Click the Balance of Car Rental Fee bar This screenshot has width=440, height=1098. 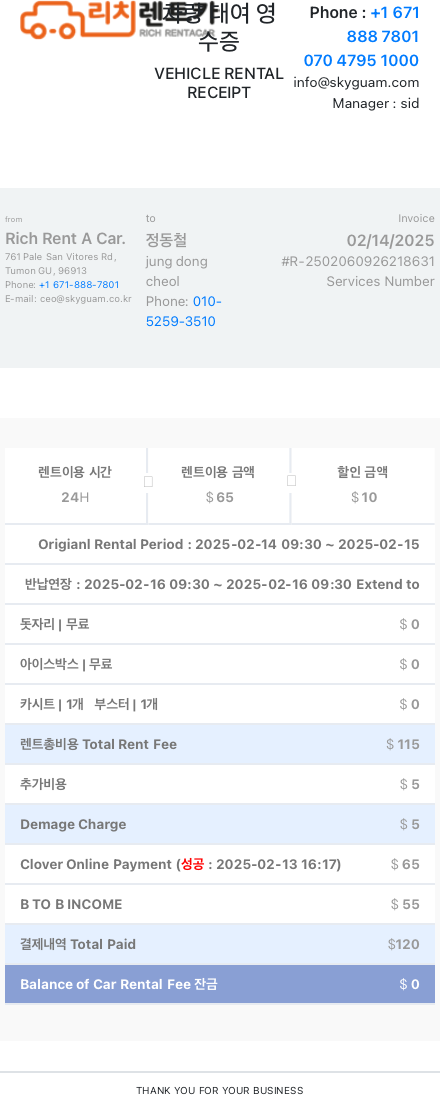tap(220, 984)
